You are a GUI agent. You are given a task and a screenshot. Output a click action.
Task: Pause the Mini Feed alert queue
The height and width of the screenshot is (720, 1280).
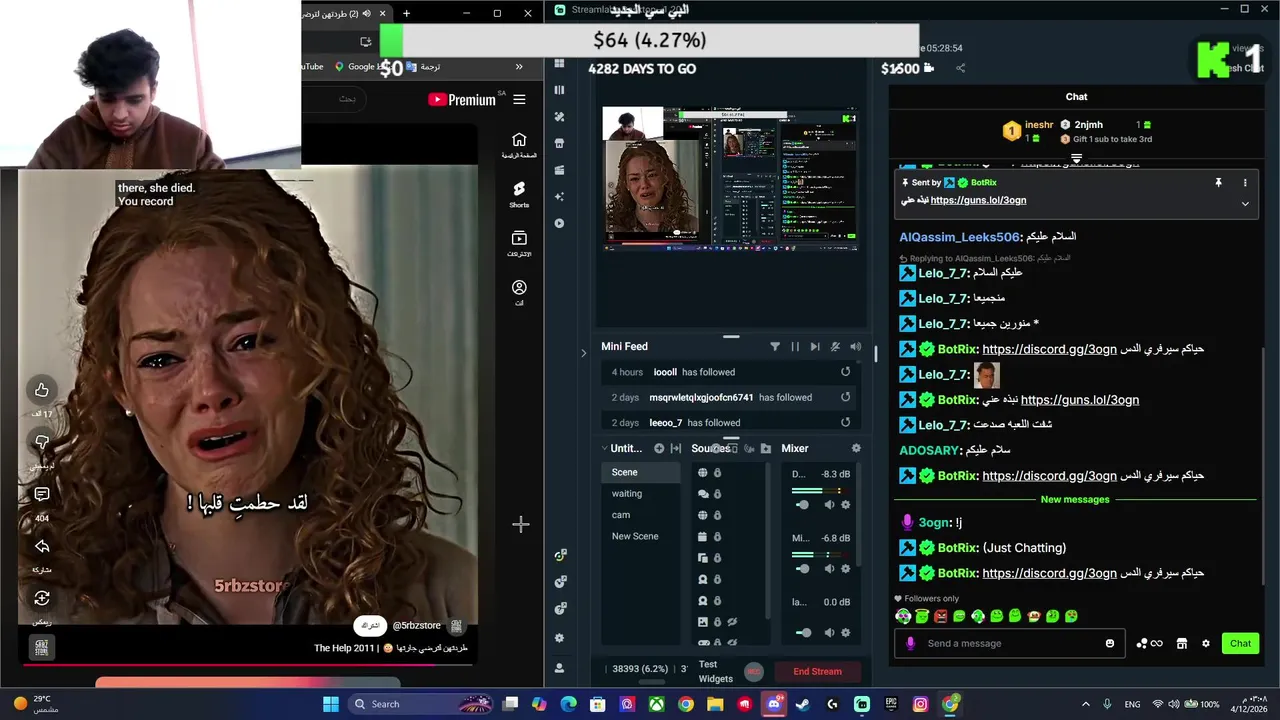[795, 346]
